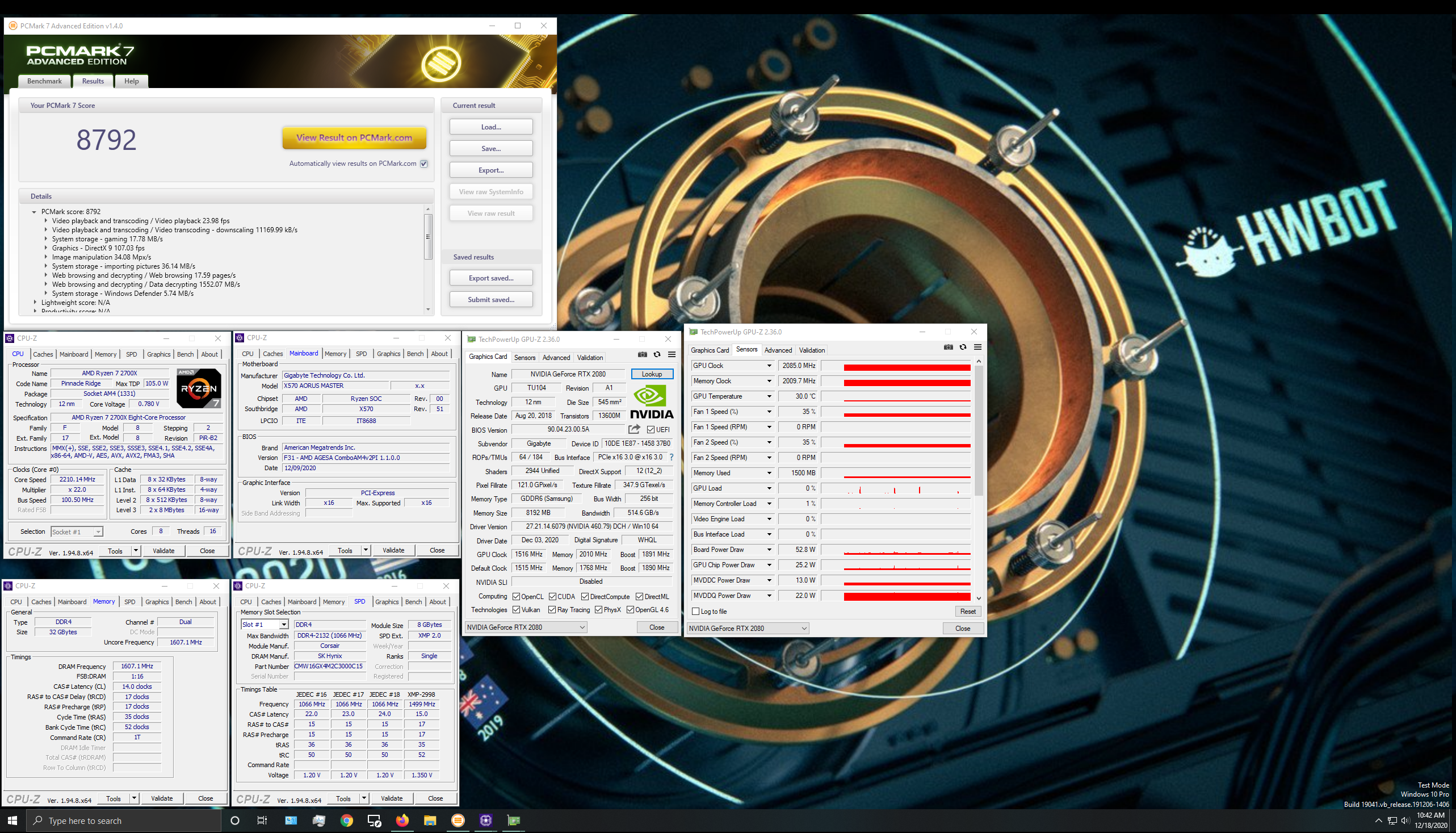Open the GPU Clock sensor dropdown arrow

click(x=769, y=366)
